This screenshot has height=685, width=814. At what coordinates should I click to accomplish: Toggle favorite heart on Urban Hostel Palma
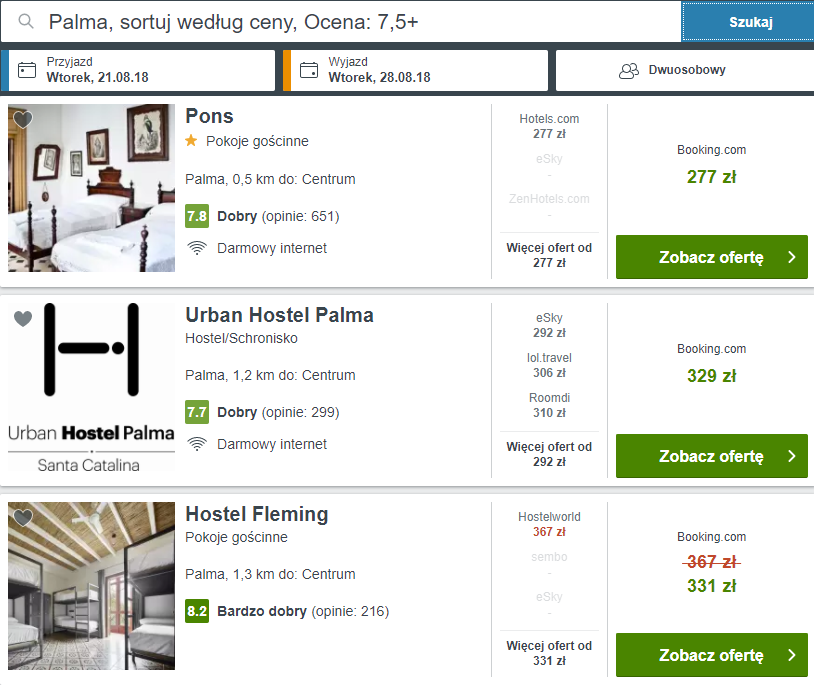23,318
